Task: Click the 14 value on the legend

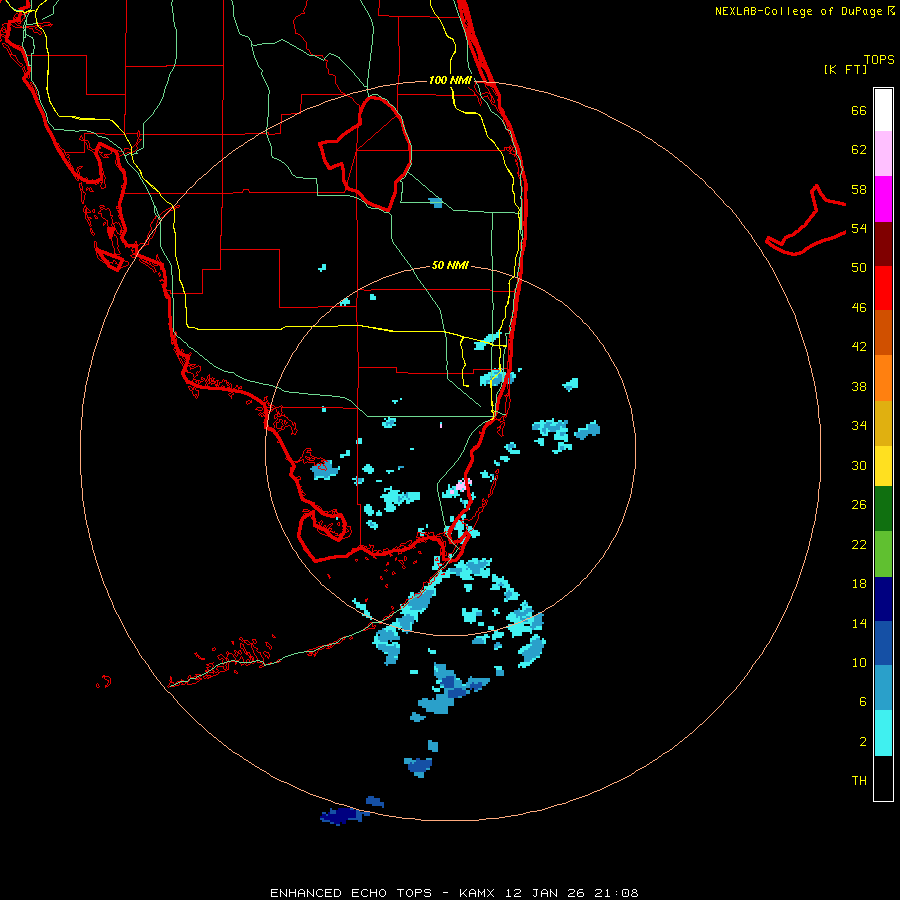Action: pyautogui.click(x=859, y=623)
